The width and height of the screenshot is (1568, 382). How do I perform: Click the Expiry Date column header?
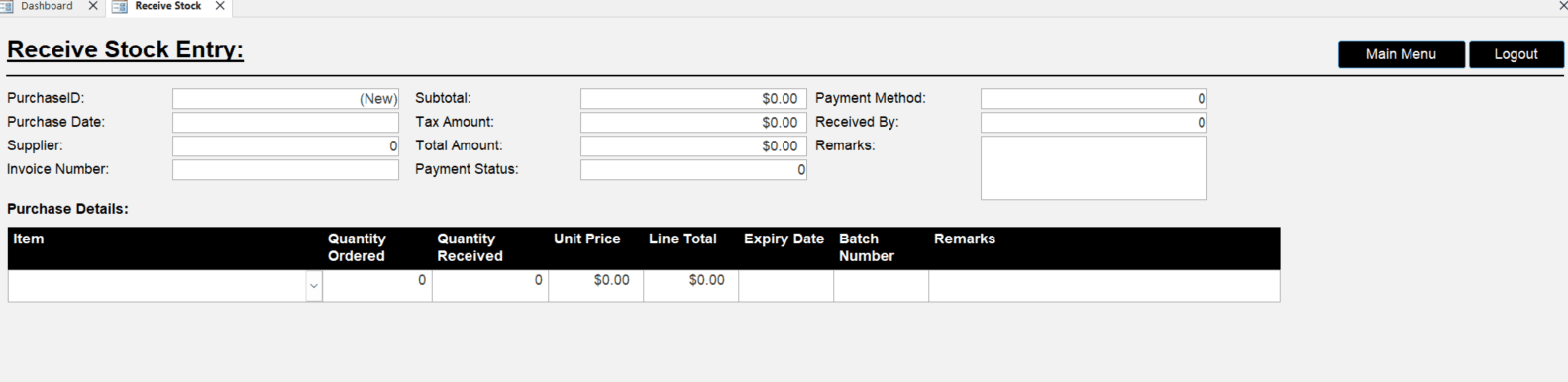click(x=784, y=239)
